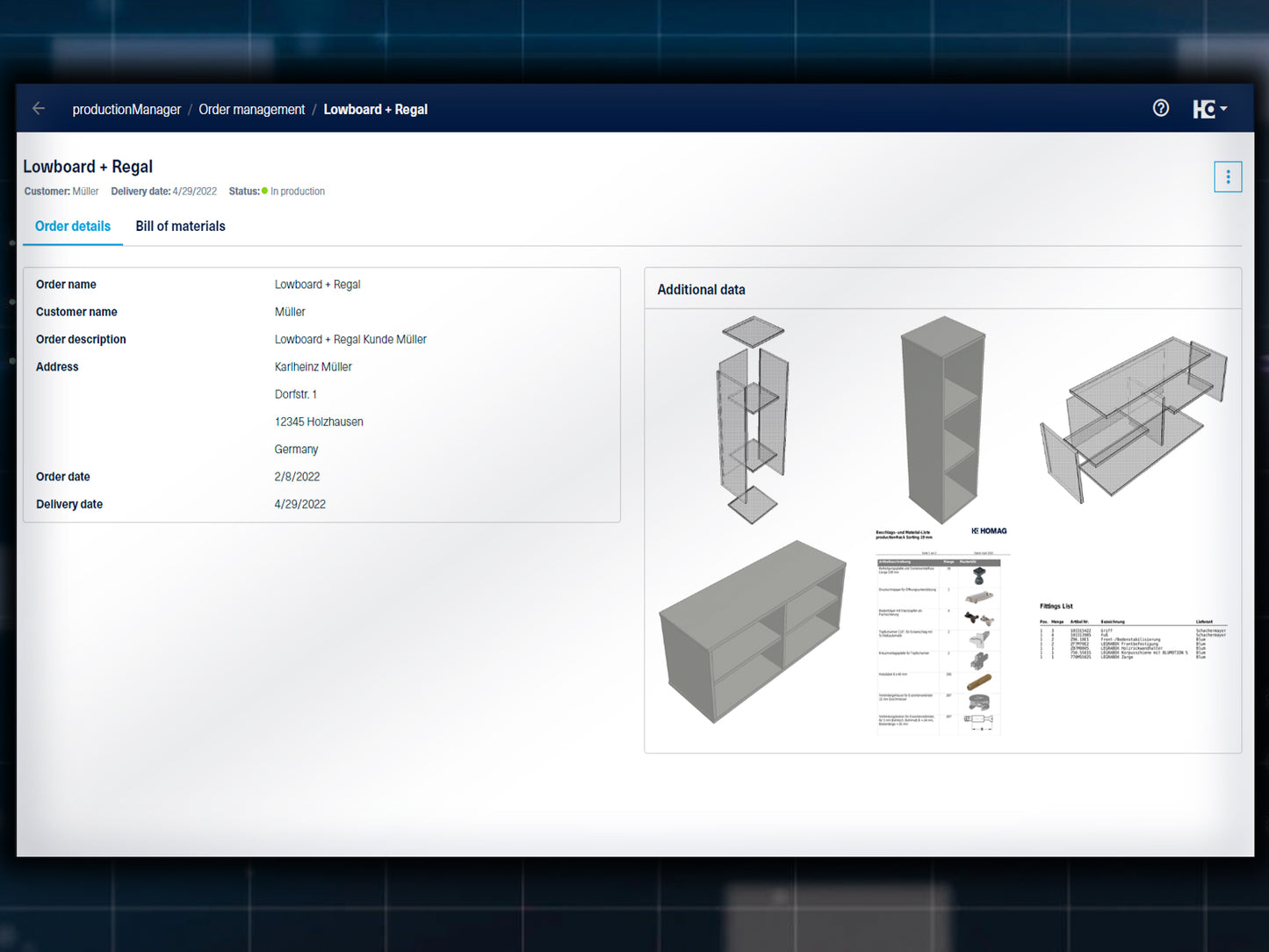Open the exploded tall shelf drawing thumbnail
This screenshot has height=952, width=1269.
[x=752, y=420]
